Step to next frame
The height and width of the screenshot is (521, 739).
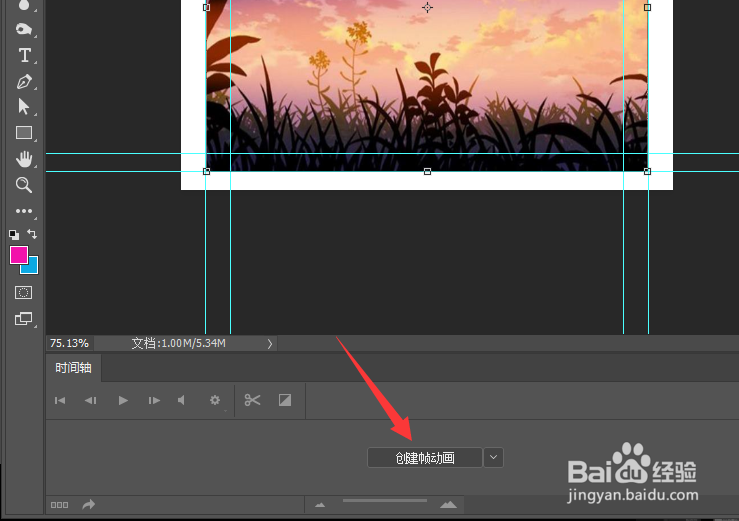click(154, 400)
